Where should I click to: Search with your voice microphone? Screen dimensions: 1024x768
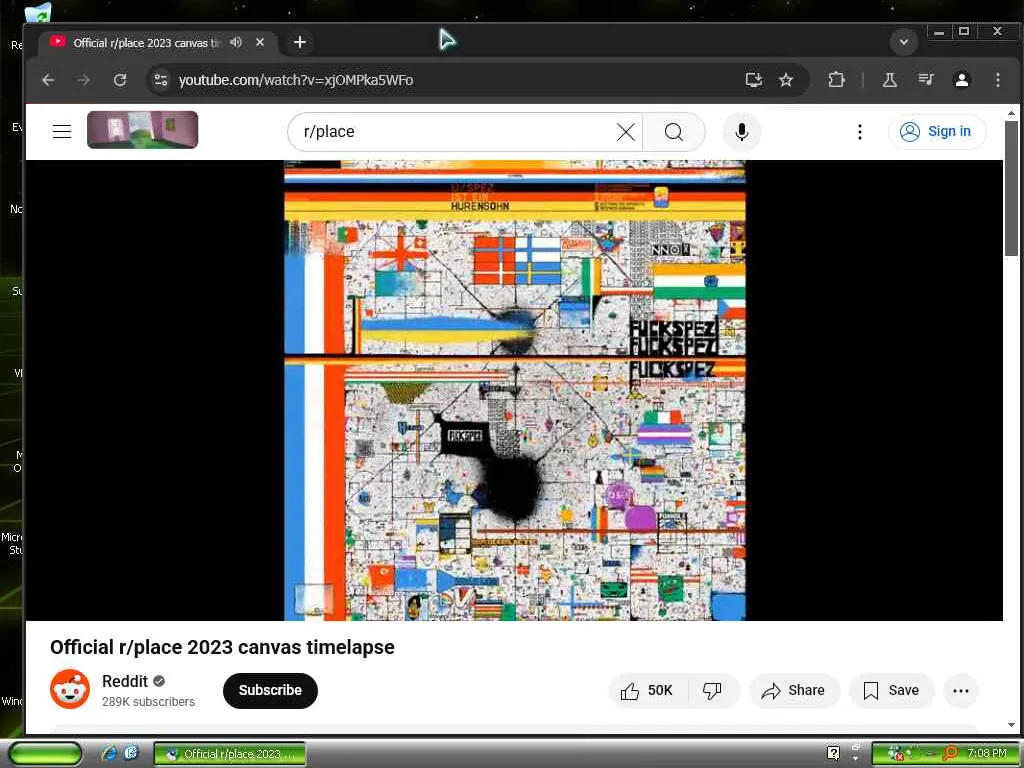(741, 132)
